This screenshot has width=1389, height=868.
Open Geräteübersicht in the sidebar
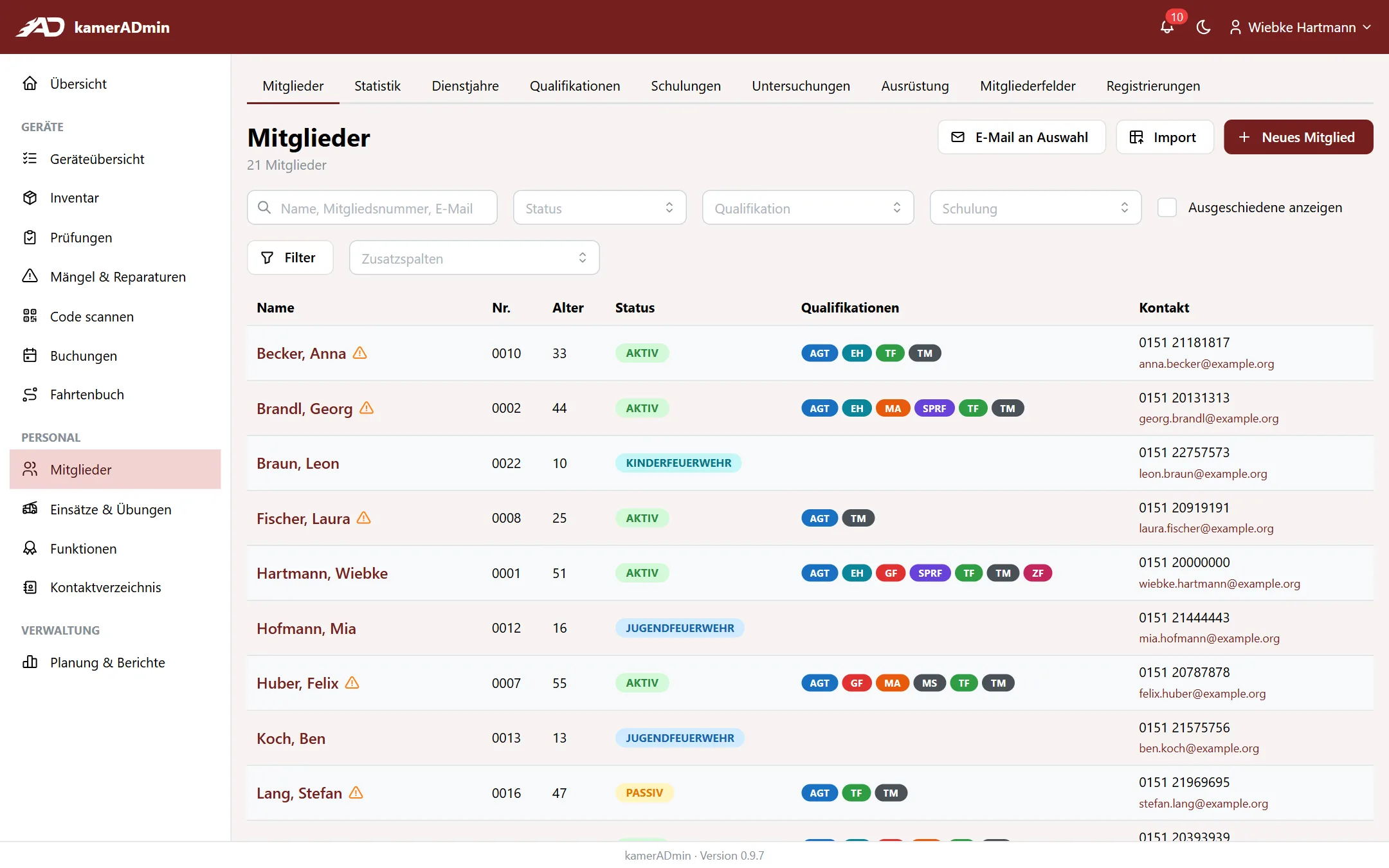(x=115, y=159)
